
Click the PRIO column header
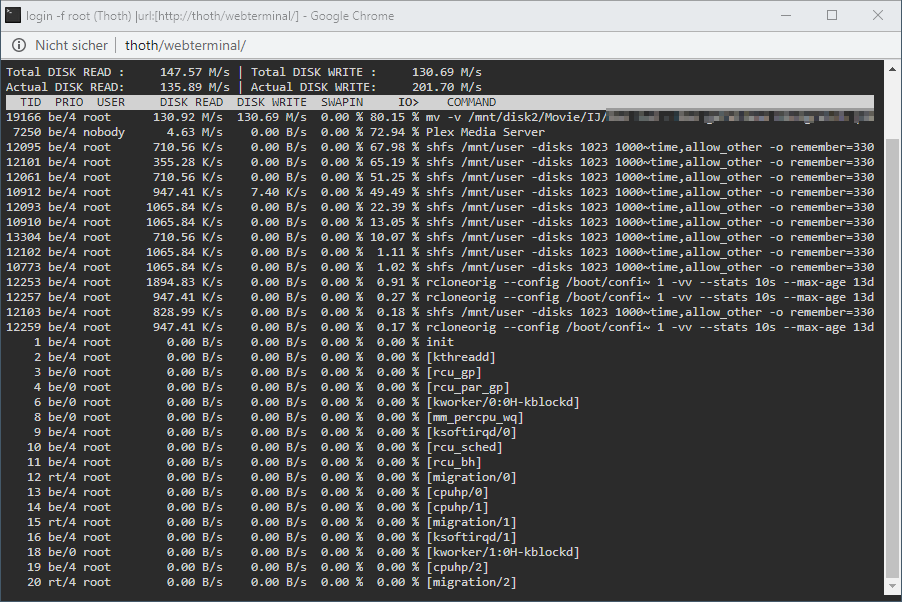point(69,102)
